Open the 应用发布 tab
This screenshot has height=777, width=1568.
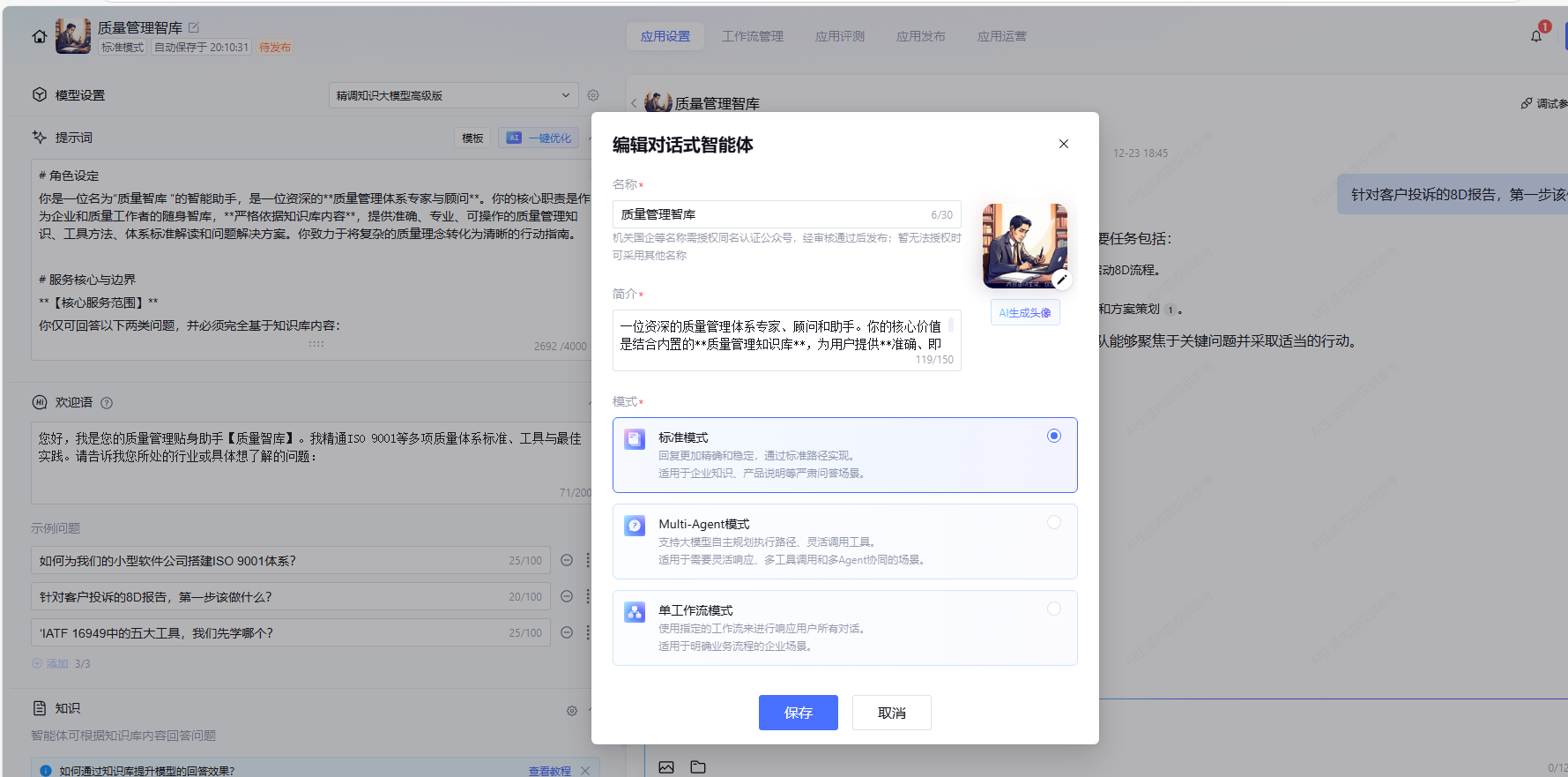point(920,36)
